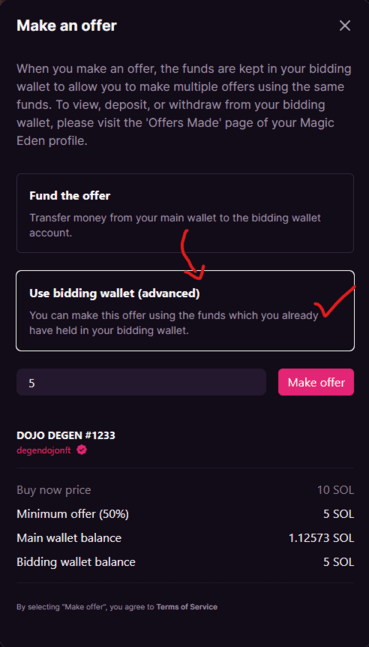Choose Use bidding wallet (advanced) option
This screenshot has height=647, width=369.
tap(185, 311)
